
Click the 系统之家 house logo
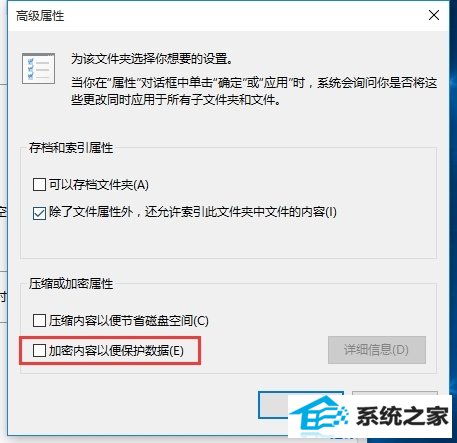(319, 415)
